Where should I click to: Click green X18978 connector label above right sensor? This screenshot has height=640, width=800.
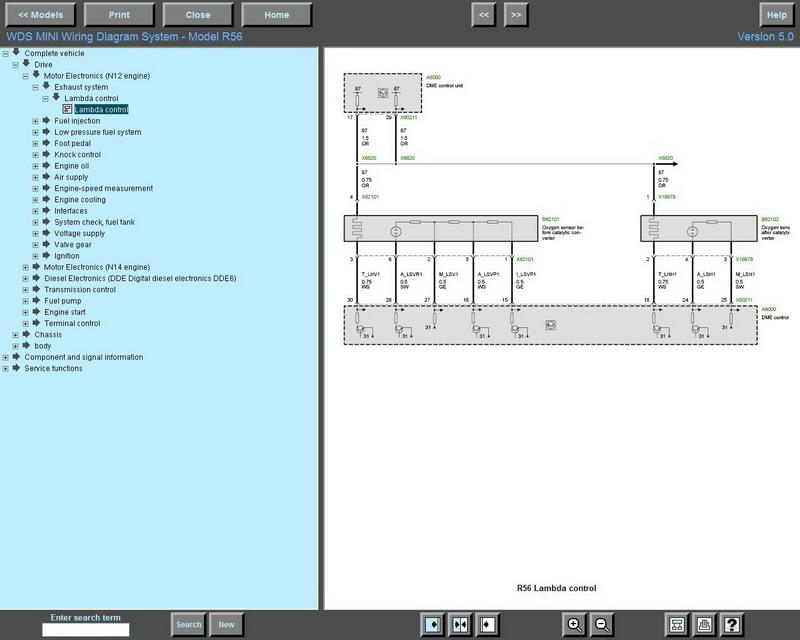coord(667,196)
